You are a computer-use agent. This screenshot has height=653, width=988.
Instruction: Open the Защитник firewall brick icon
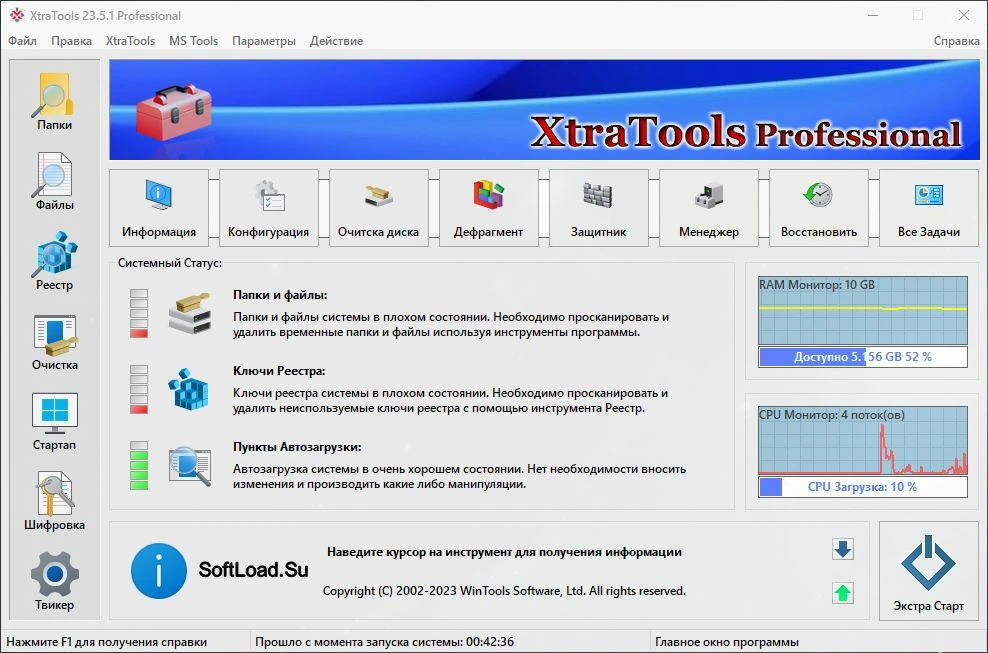(598, 196)
